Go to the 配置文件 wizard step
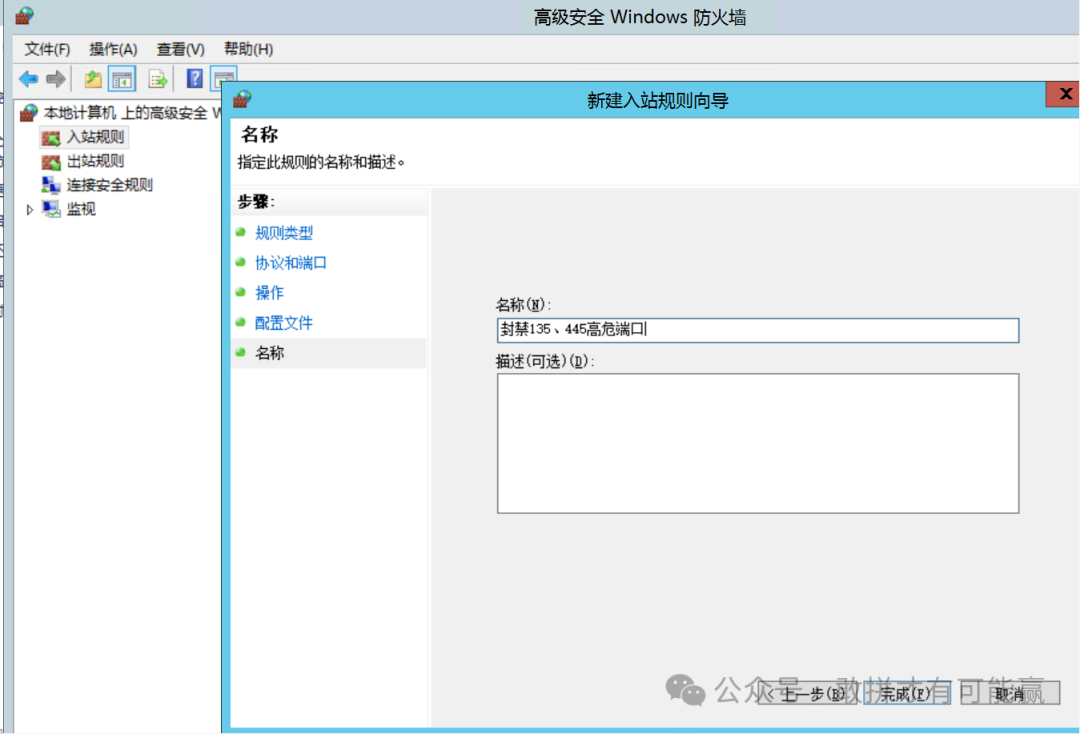The image size is (1080, 734). click(x=284, y=322)
